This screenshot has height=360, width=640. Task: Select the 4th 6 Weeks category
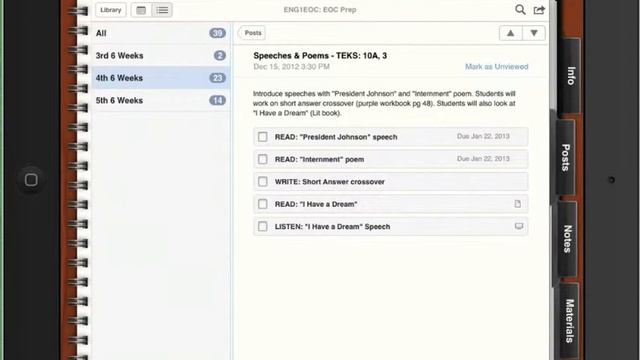[x=161, y=78]
